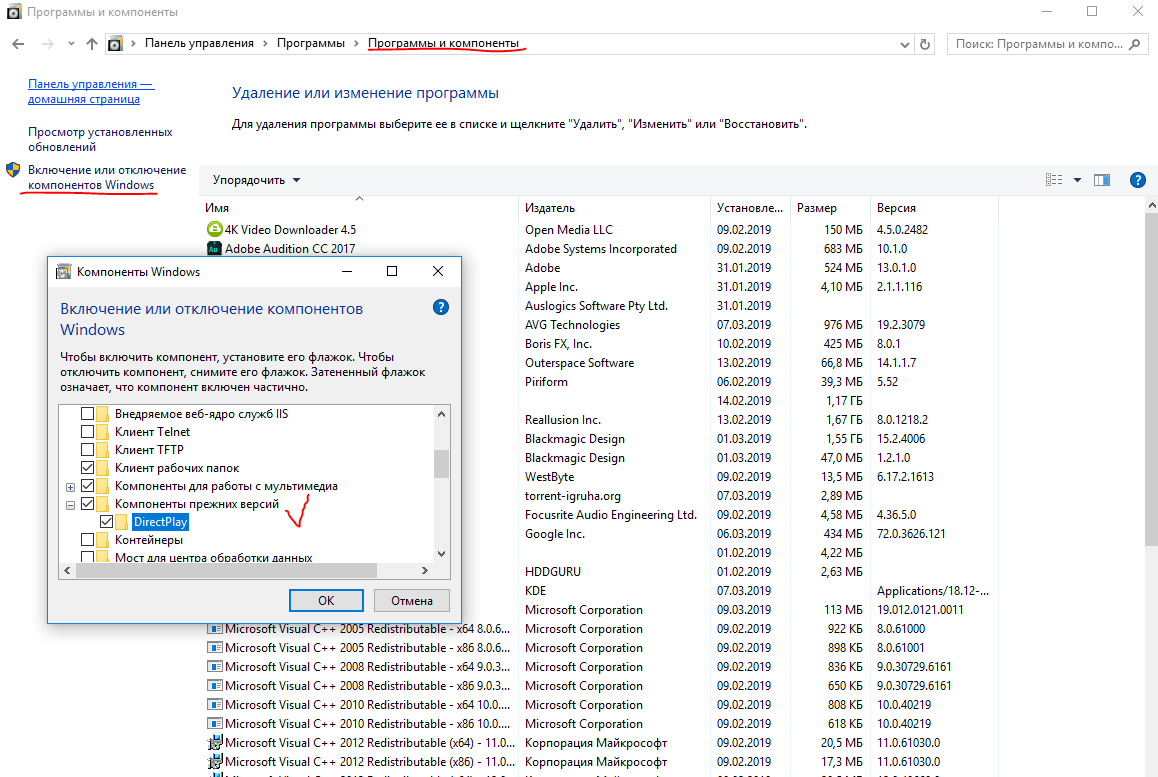The height and width of the screenshot is (777, 1158).
Task: Toggle 'Компоненты для работы с мультимедиа' checkbox
Action: 87,485
